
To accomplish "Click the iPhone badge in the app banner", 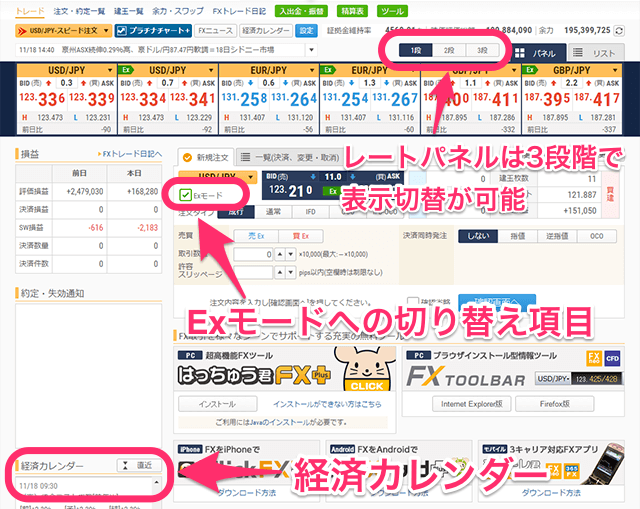I will point(190,449).
